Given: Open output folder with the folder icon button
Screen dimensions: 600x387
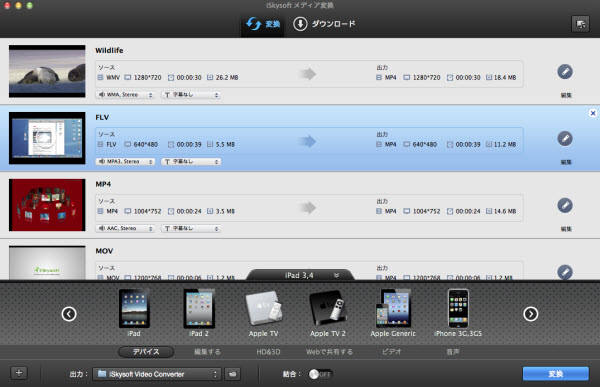Looking at the screenshot, I should (x=232, y=374).
